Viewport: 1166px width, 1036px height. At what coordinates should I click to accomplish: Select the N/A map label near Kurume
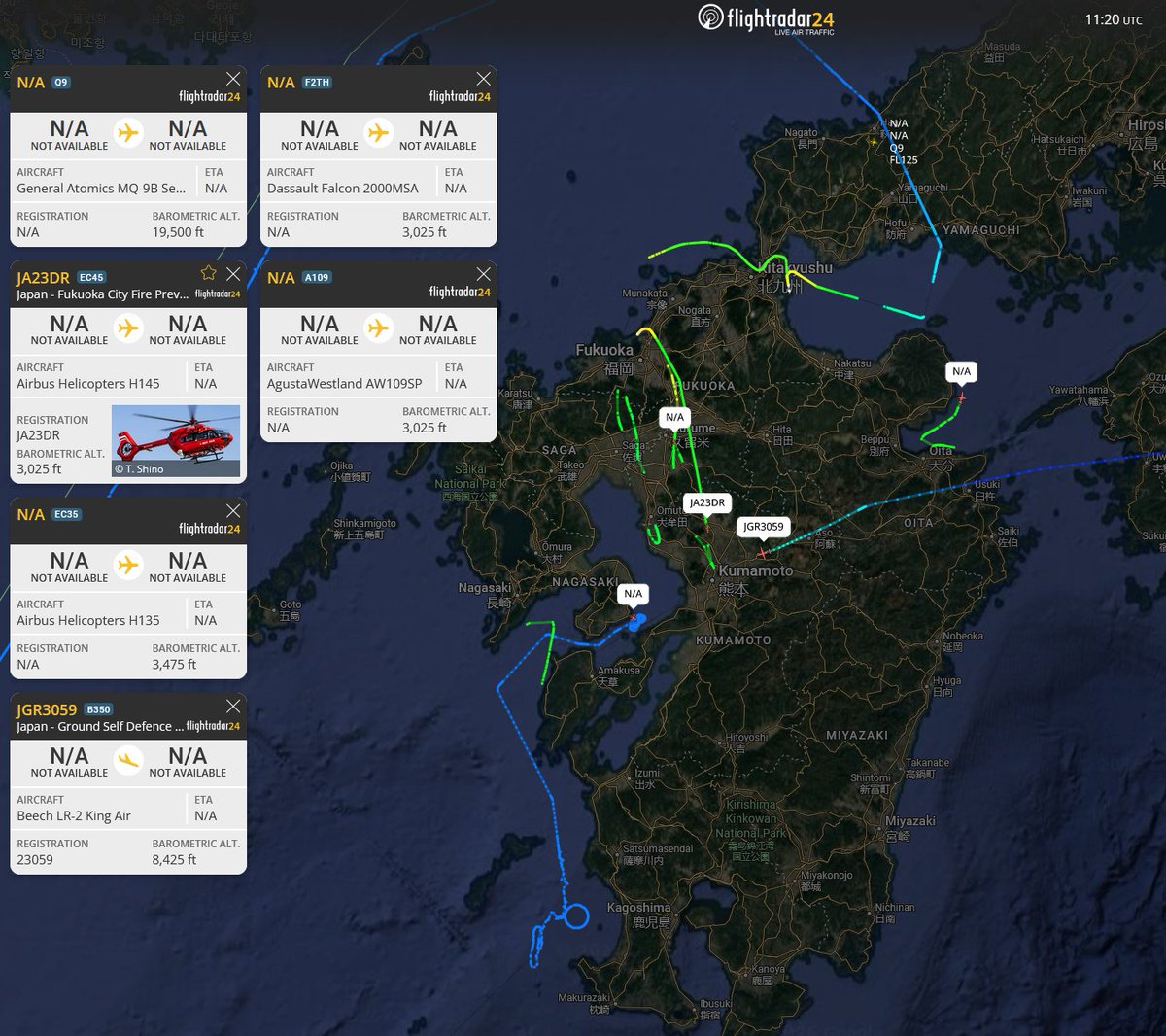[674, 417]
